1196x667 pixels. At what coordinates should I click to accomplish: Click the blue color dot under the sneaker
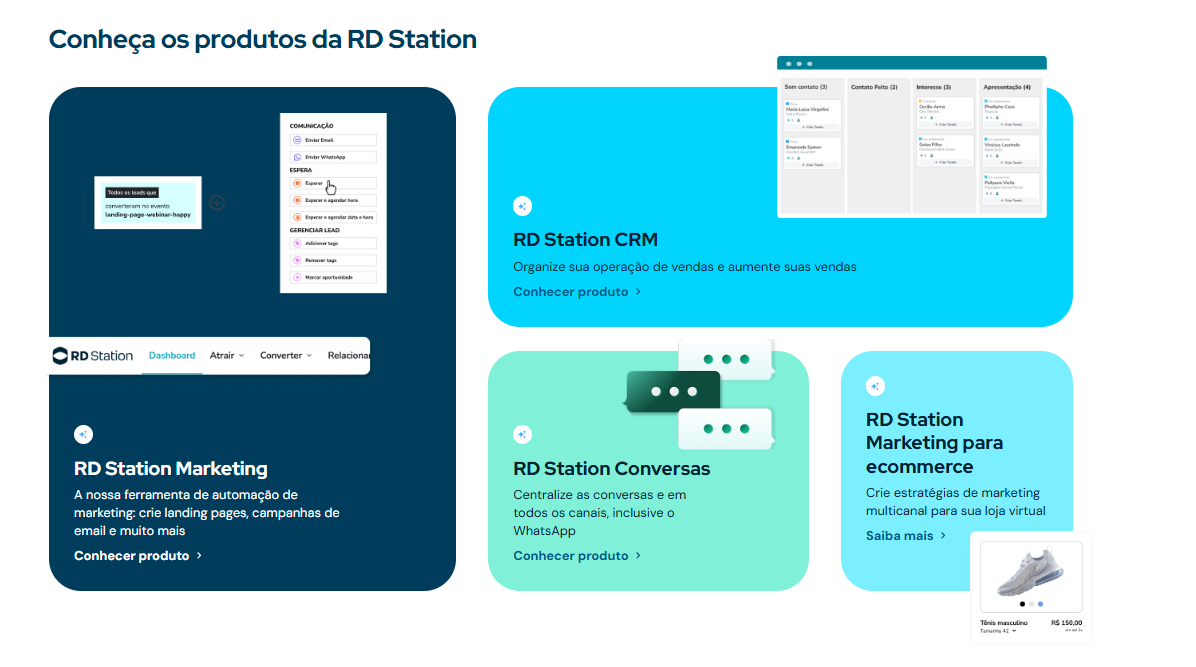coord(1040,604)
